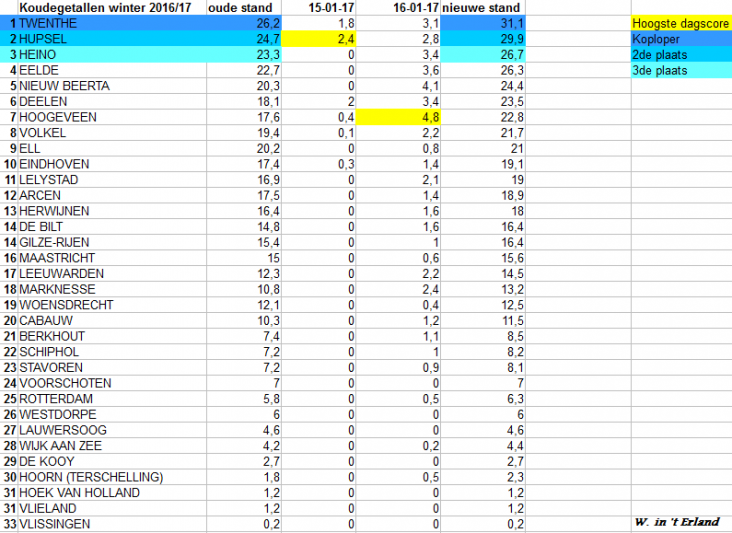Select the ROTTERDAM station cell
The width and height of the screenshot is (732, 533).
tap(112, 399)
